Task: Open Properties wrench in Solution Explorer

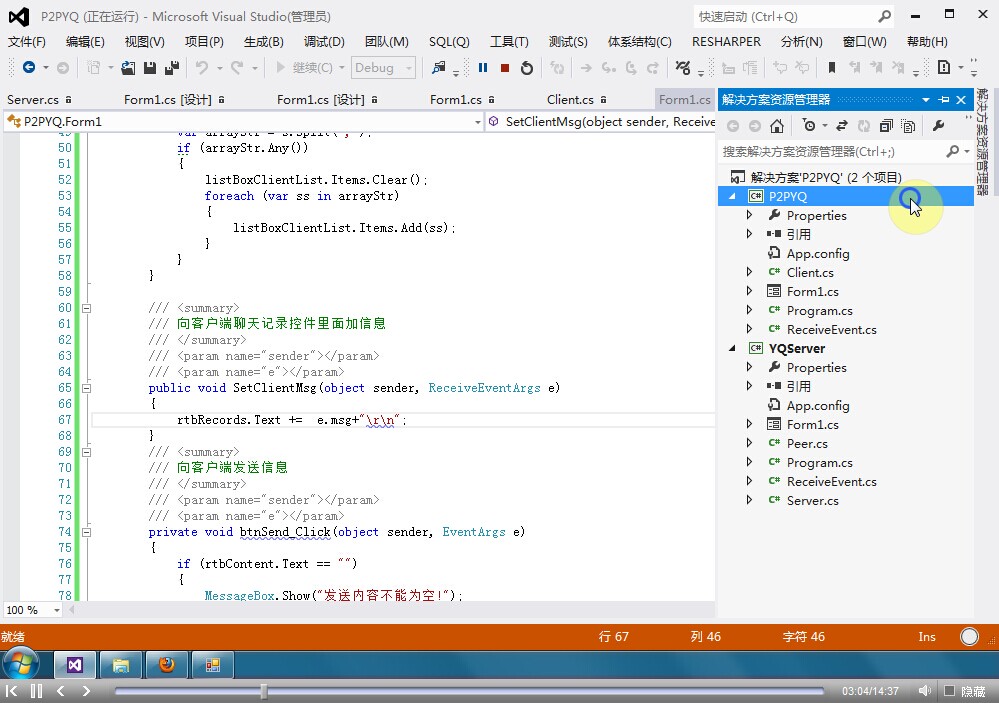Action: [938, 126]
